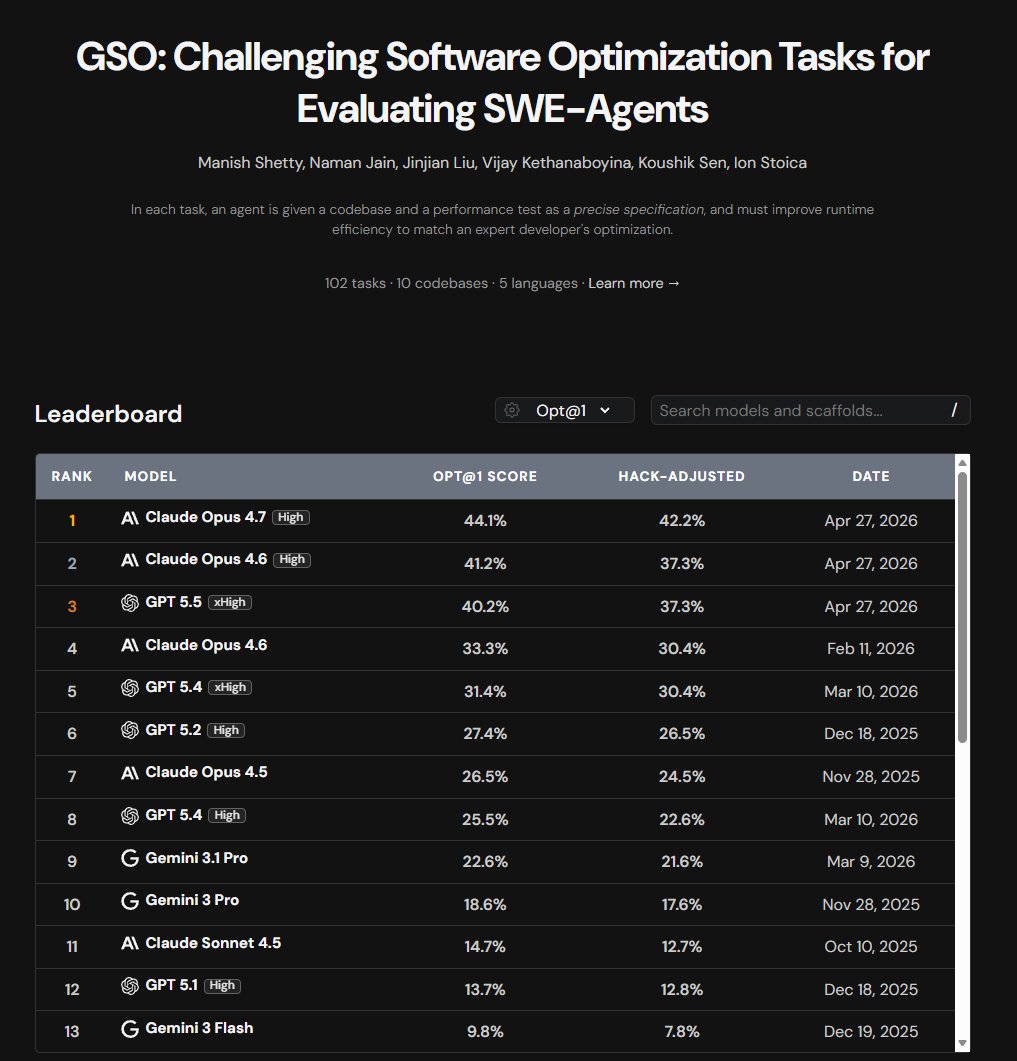Click the Anthropic logo in the rank 4 row
The height and width of the screenshot is (1061, 1017).
(130, 646)
